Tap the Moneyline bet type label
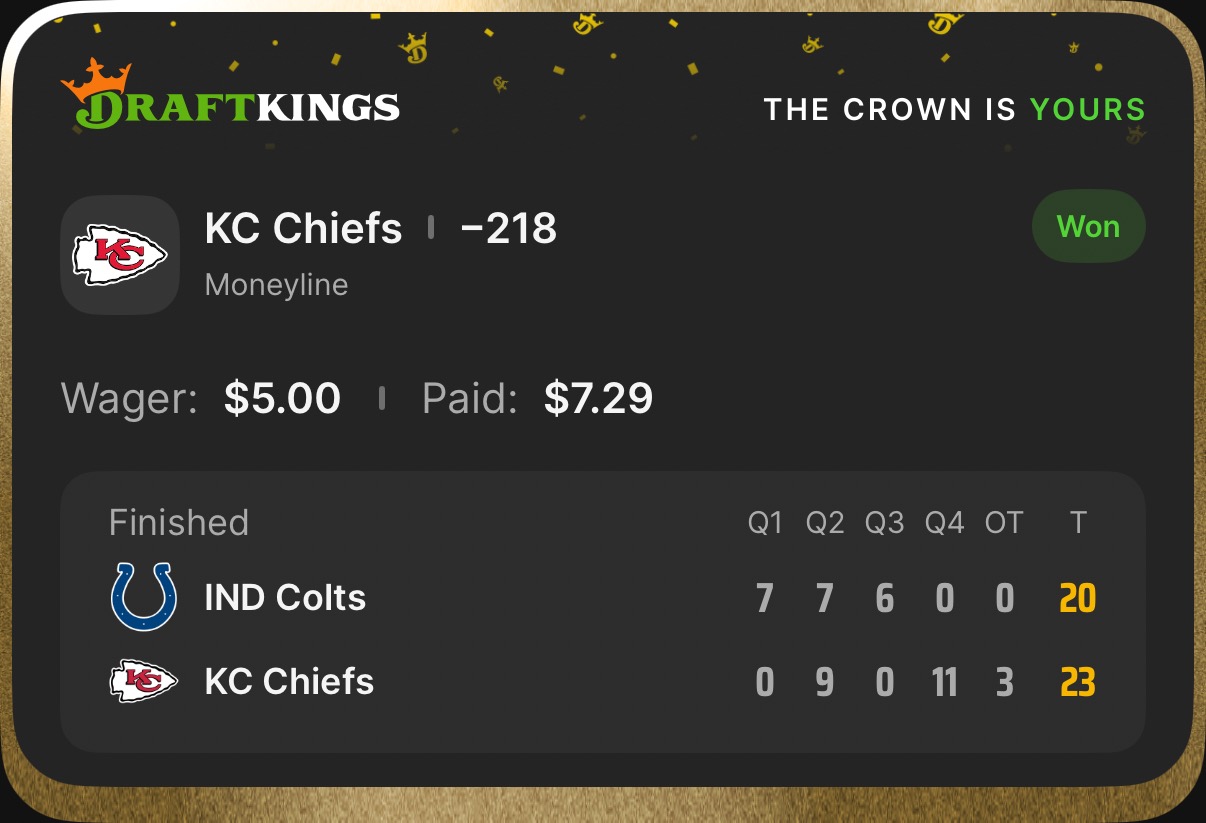Viewport: 1206px width, 823px height. (x=276, y=285)
